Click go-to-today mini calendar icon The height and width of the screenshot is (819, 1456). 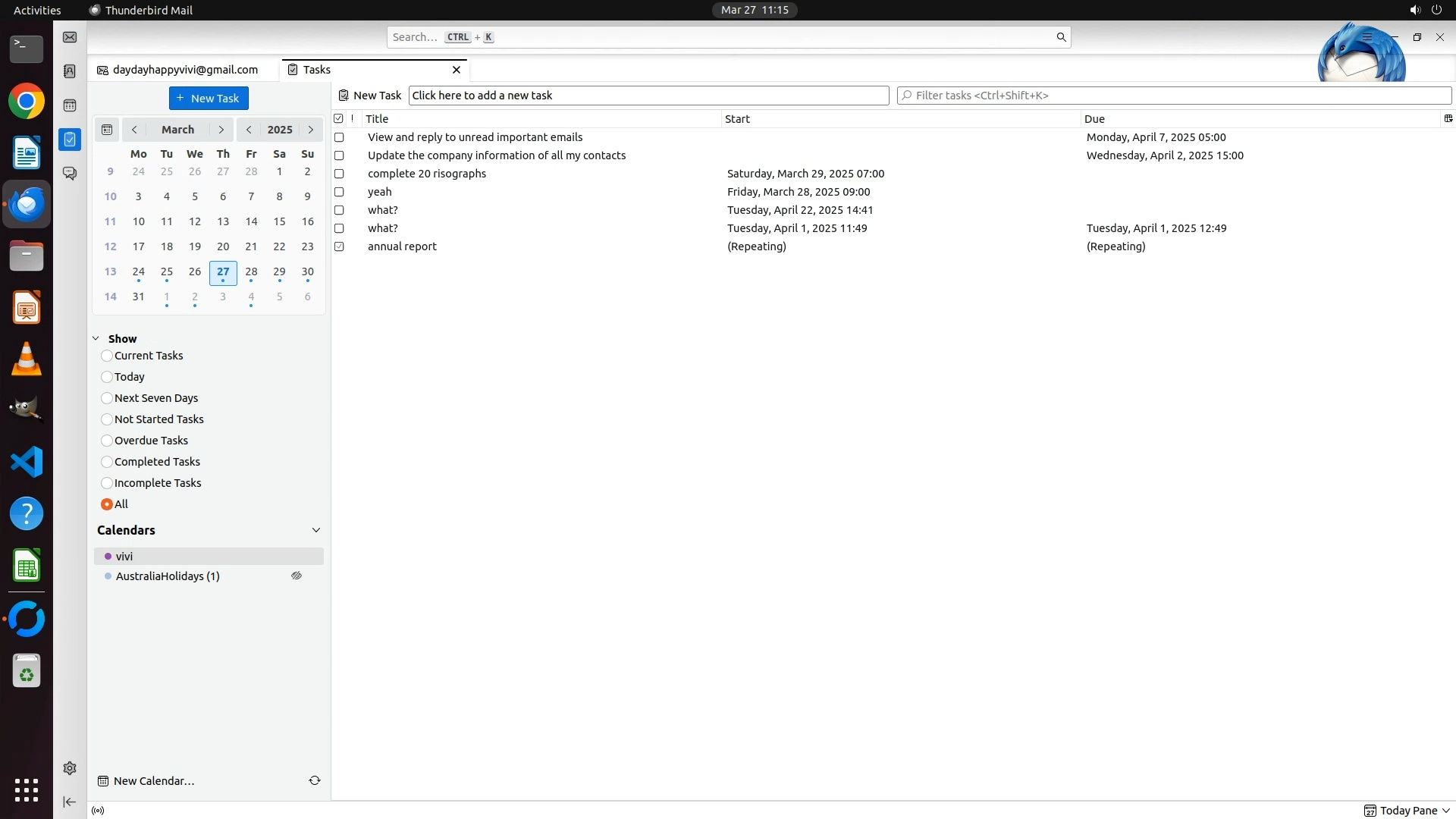tap(107, 130)
